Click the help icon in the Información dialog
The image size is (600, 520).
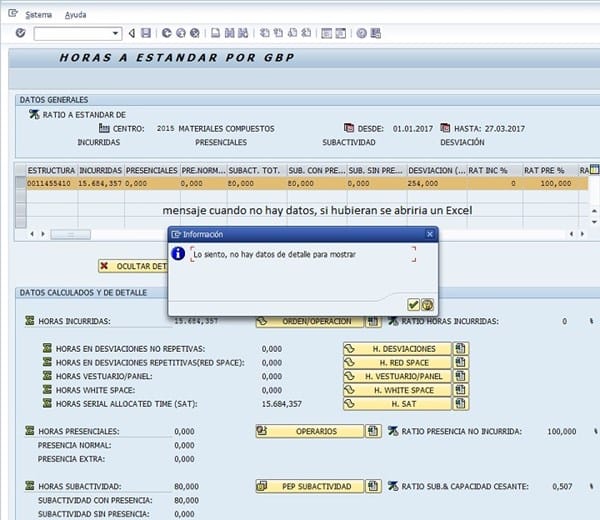(427, 305)
